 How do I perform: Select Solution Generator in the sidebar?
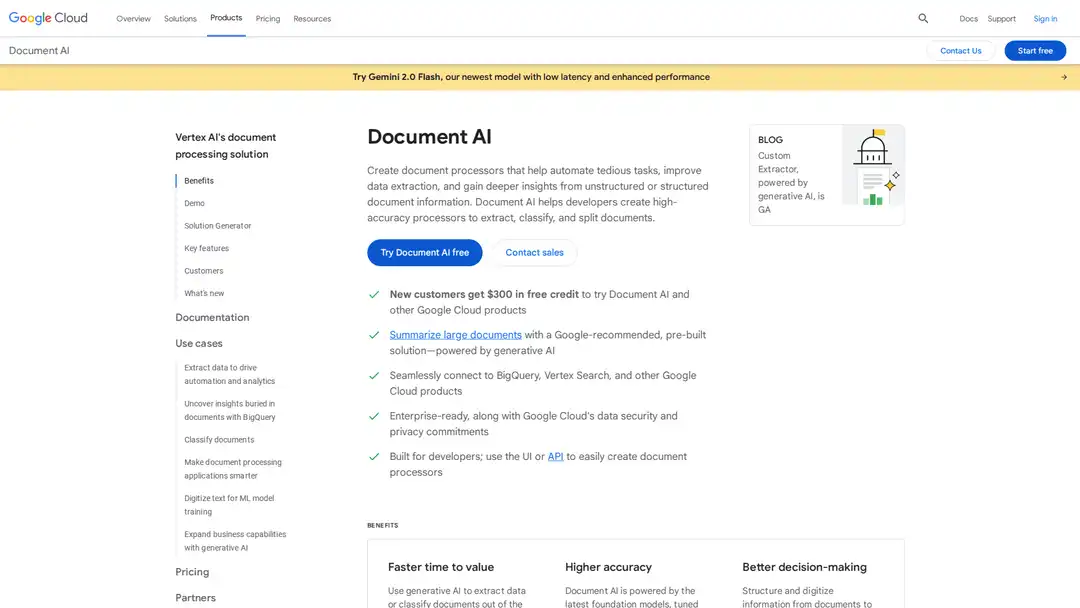click(x=218, y=226)
